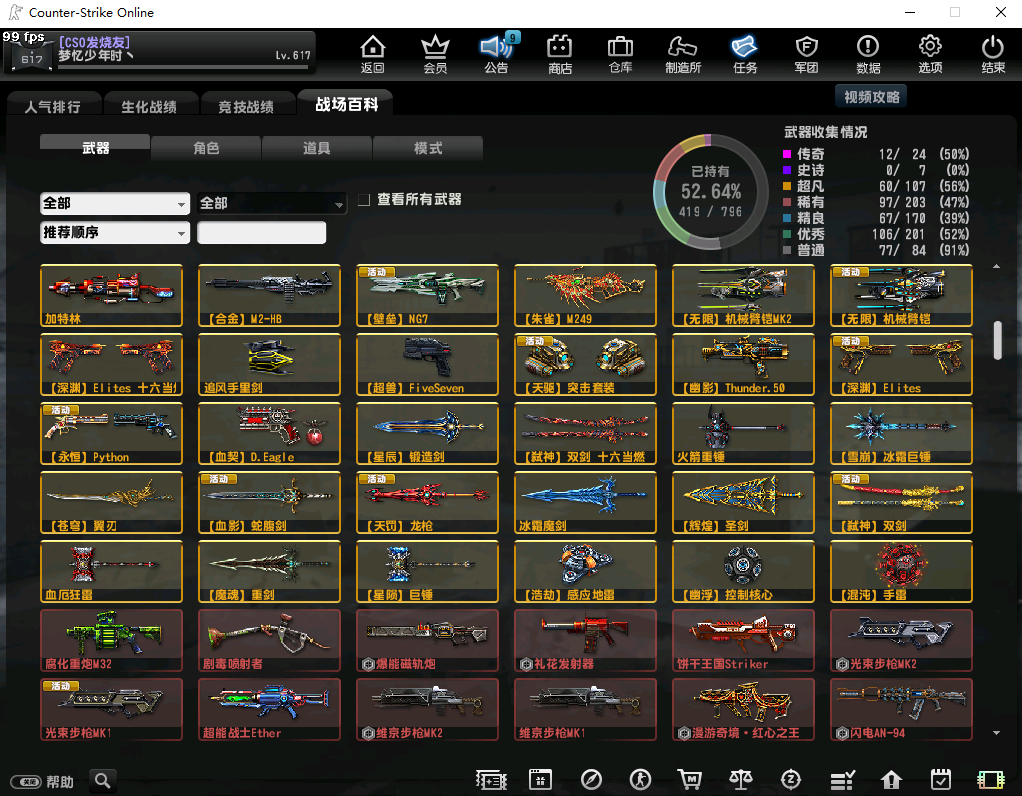This screenshot has width=1022, height=796.
Task: Click the weapon list vertical scrollbar thumb
Action: [x=997, y=340]
